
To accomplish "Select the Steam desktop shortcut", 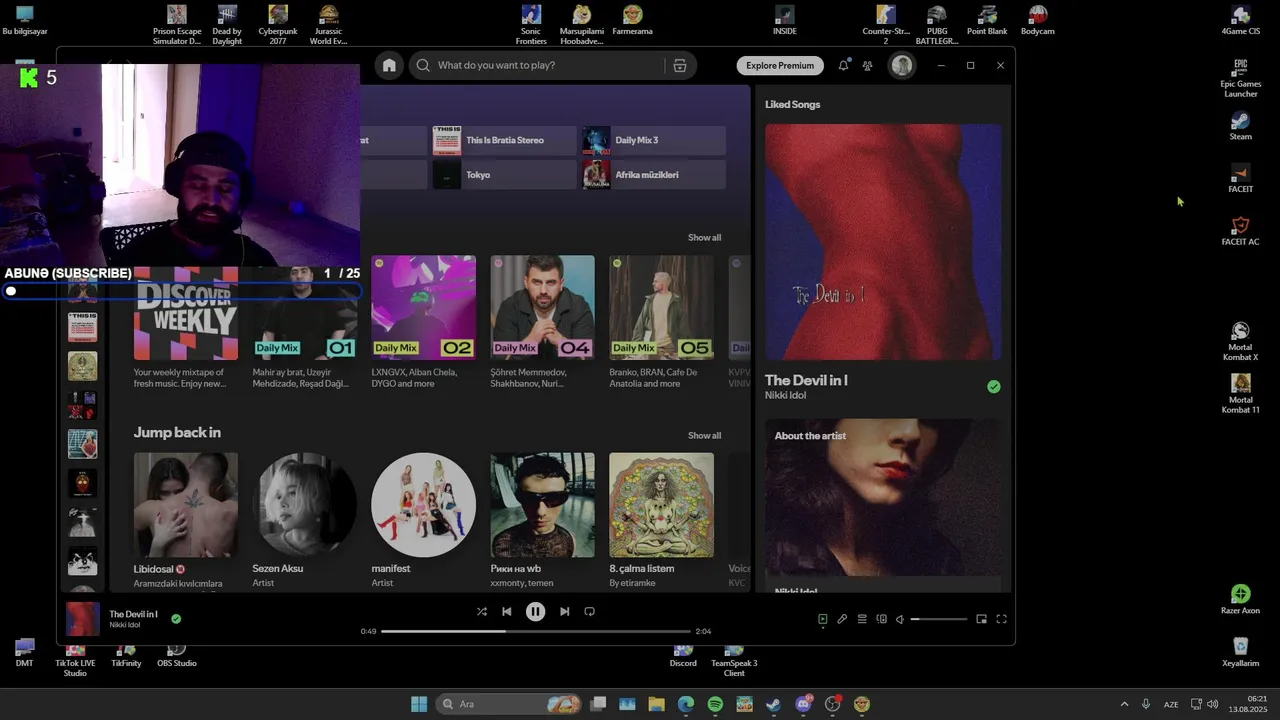I will (x=1241, y=126).
